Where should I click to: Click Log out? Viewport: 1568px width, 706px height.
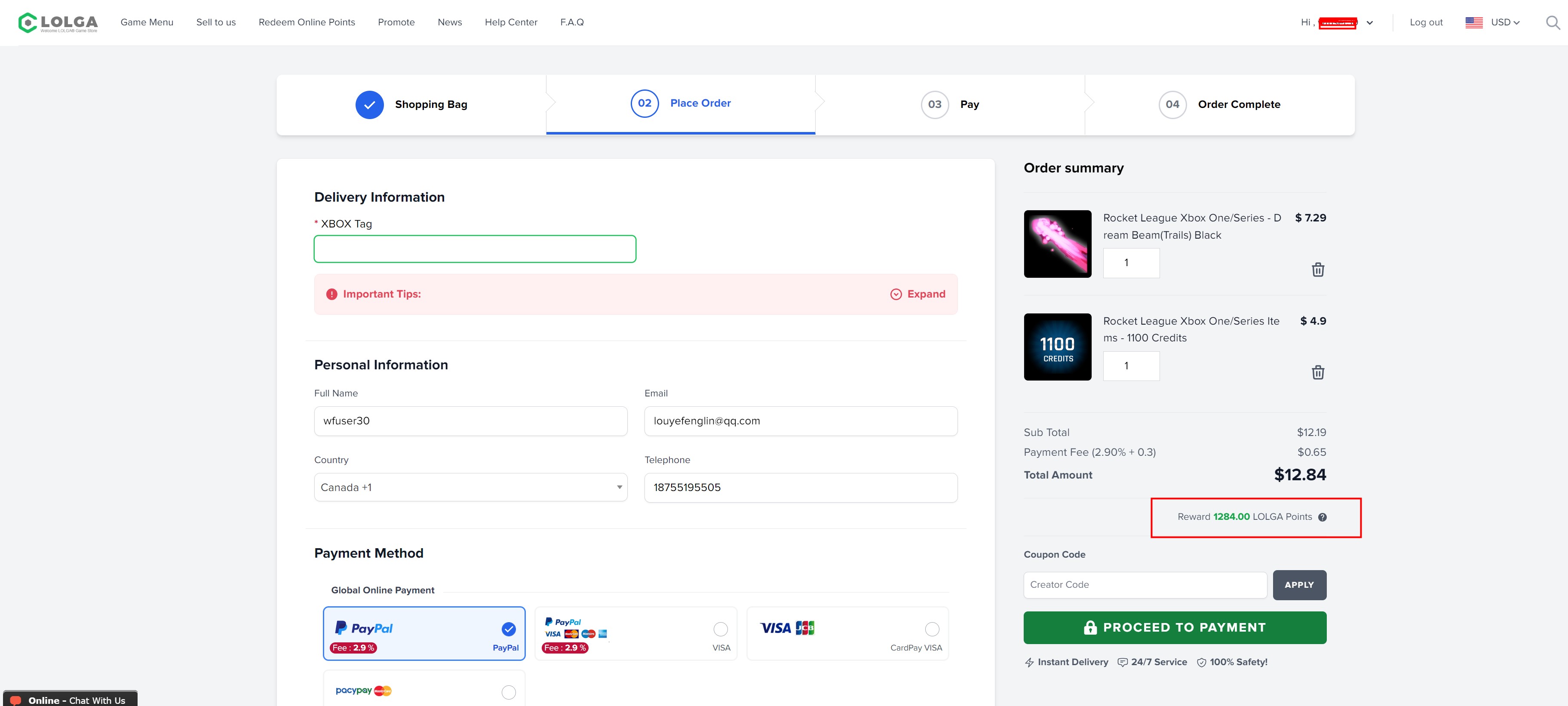[1426, 22]
